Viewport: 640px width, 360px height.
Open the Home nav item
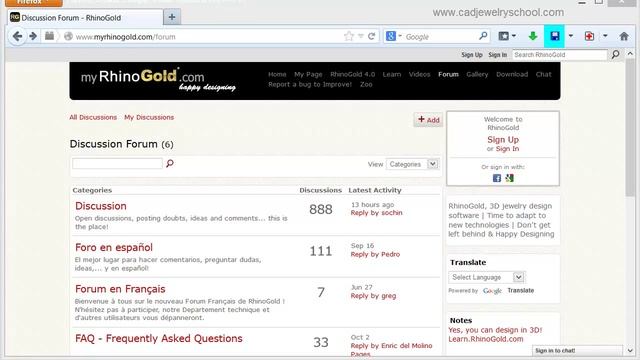[277, 74]
